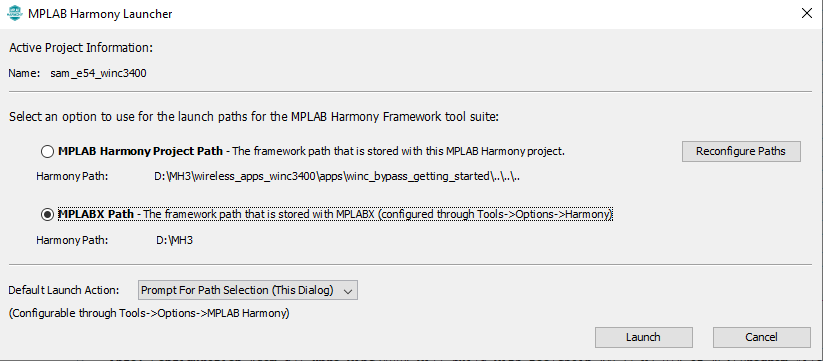Choose the MPLABX Path radio button

[47, 215]
